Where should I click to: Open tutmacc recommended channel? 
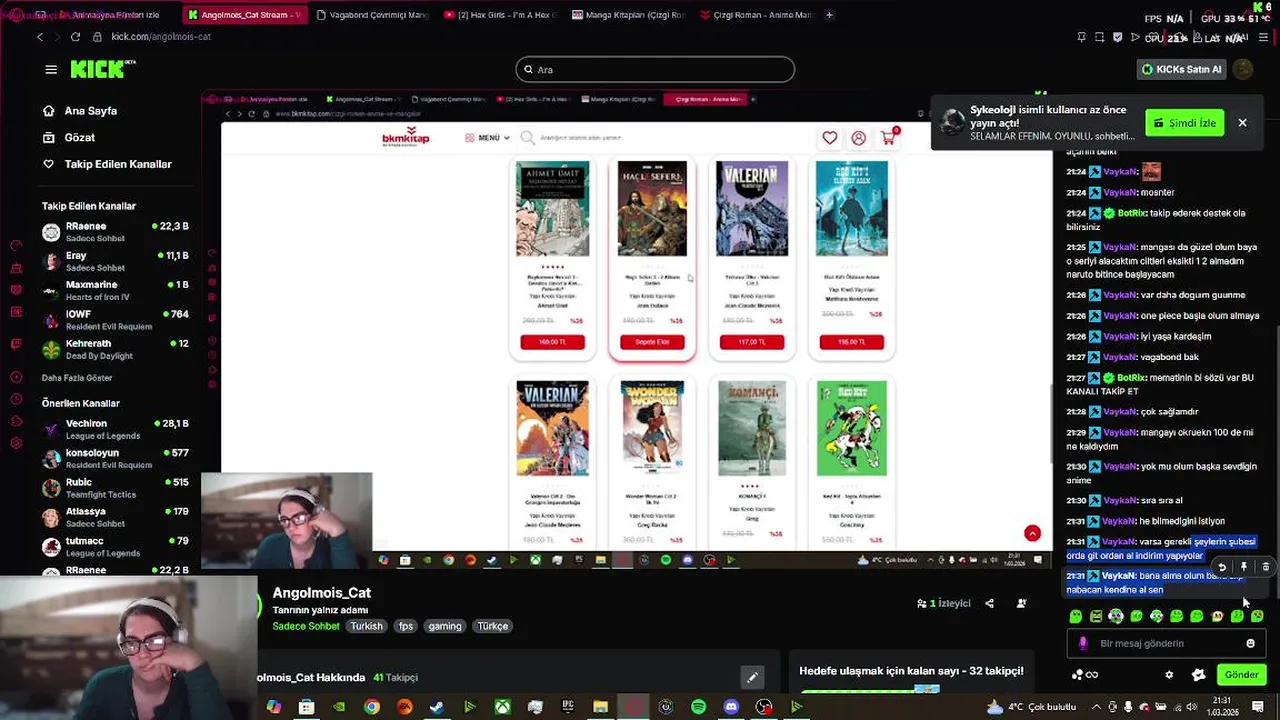click(x=115, y=546)
